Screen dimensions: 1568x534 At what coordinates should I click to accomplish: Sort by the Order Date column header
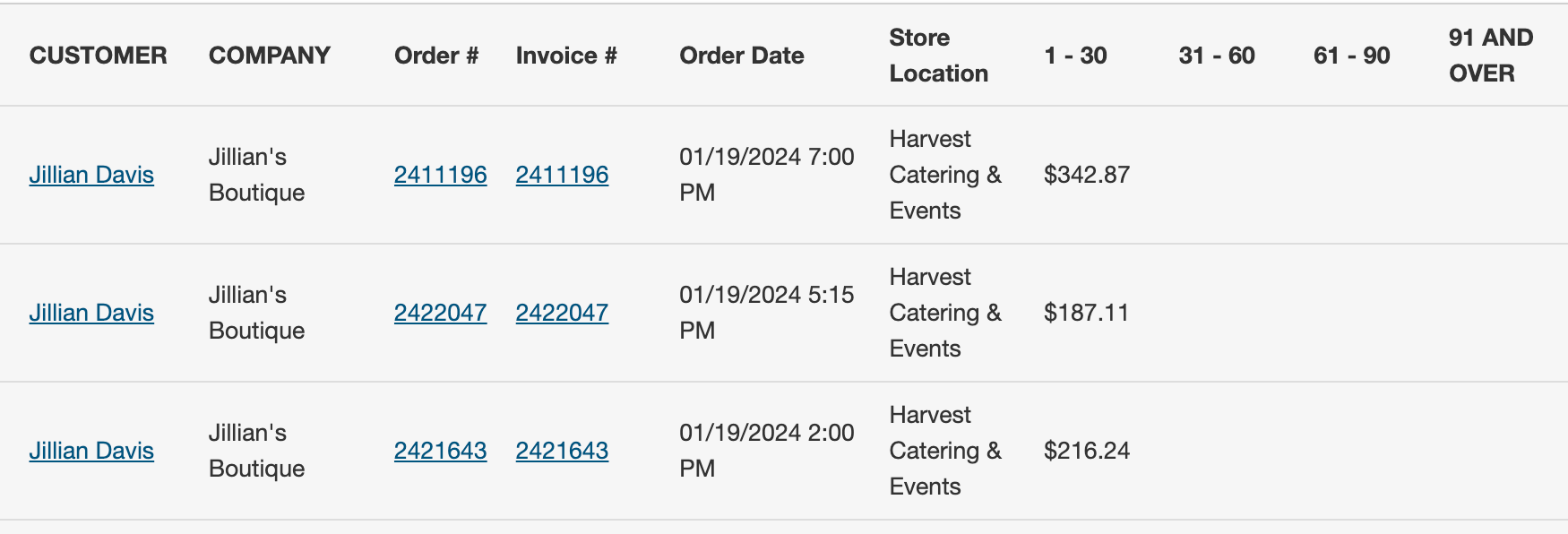click(x=742, y=55)
